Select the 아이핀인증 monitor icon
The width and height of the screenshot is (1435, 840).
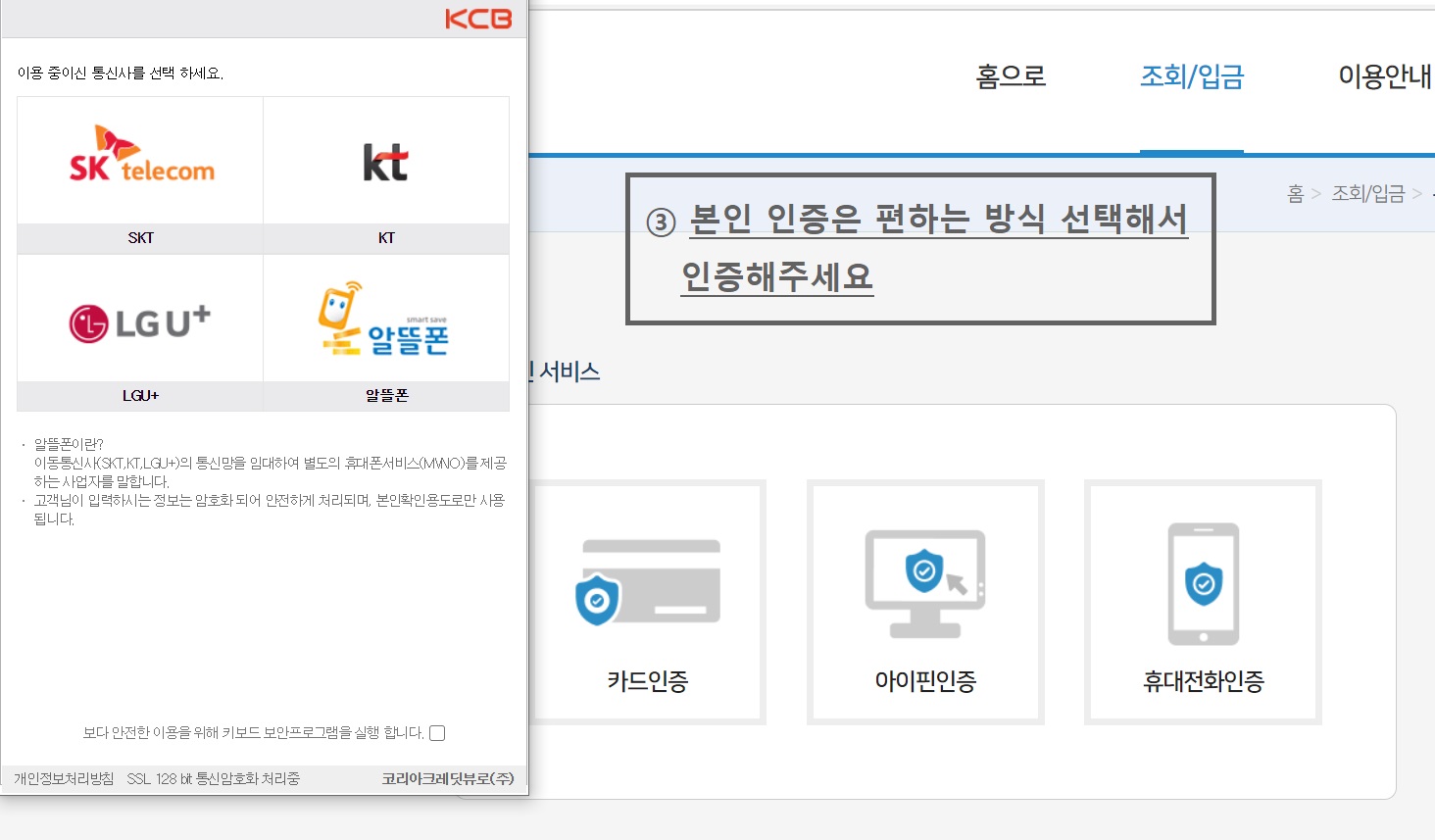click(x=925, y=584)
